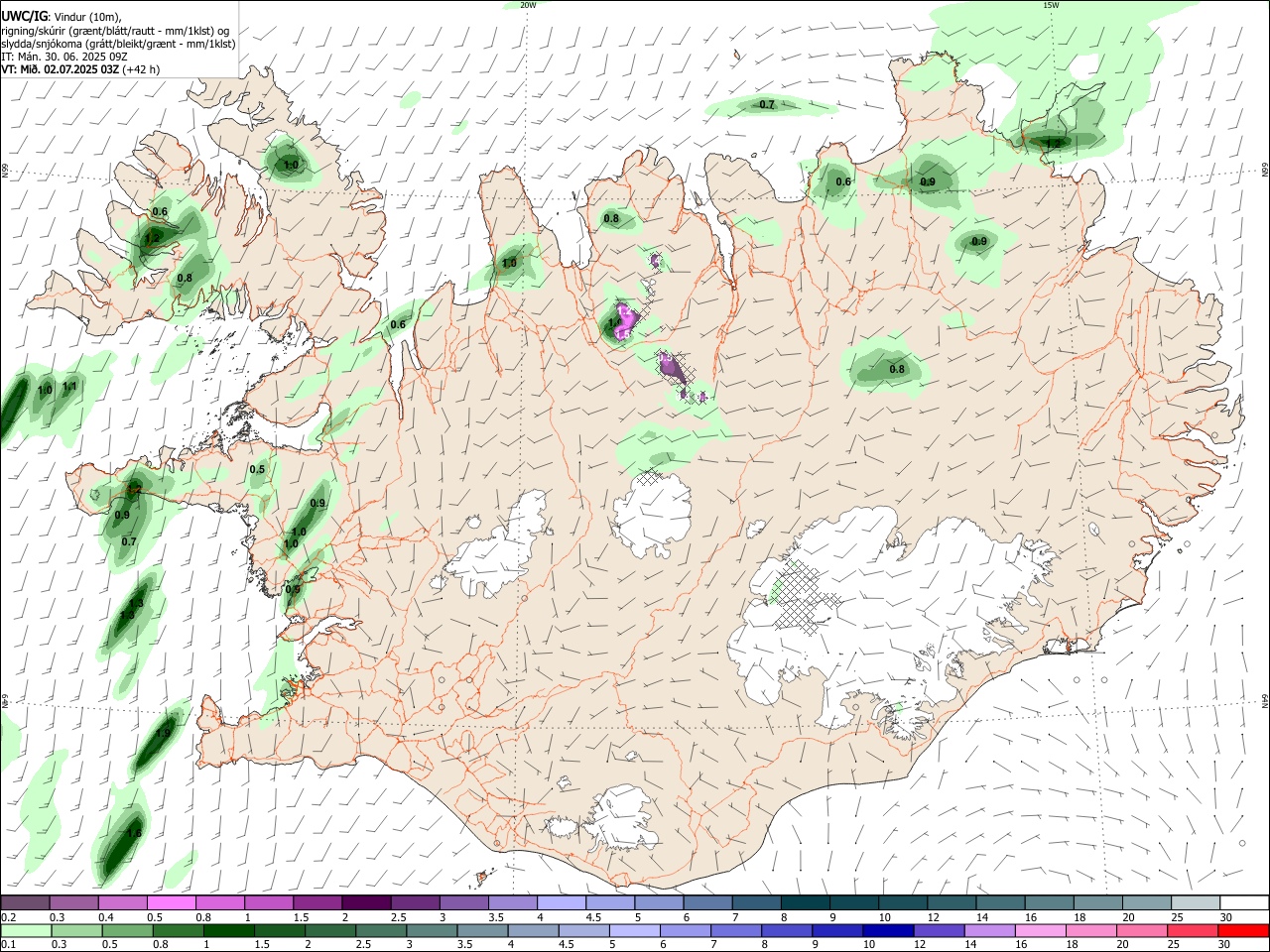Click the 0.1 label in the rain legend
Screen dimensions: 1270x952
[x=8, y=945]
